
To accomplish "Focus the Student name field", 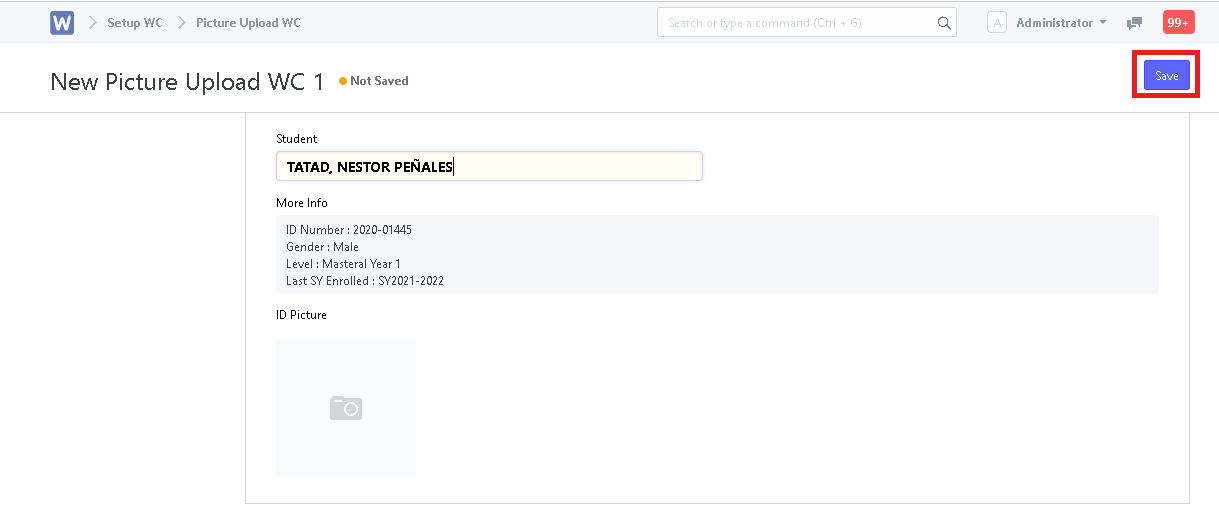I will coord(489,166).
